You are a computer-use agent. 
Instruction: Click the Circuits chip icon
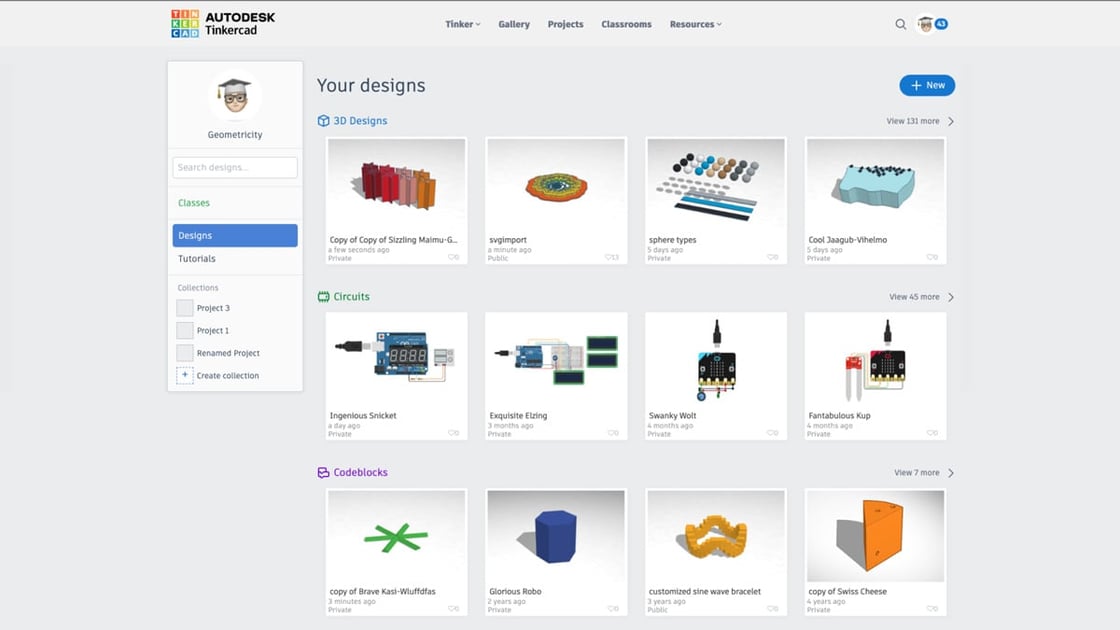pyautogui.click(x=323, y=296)
